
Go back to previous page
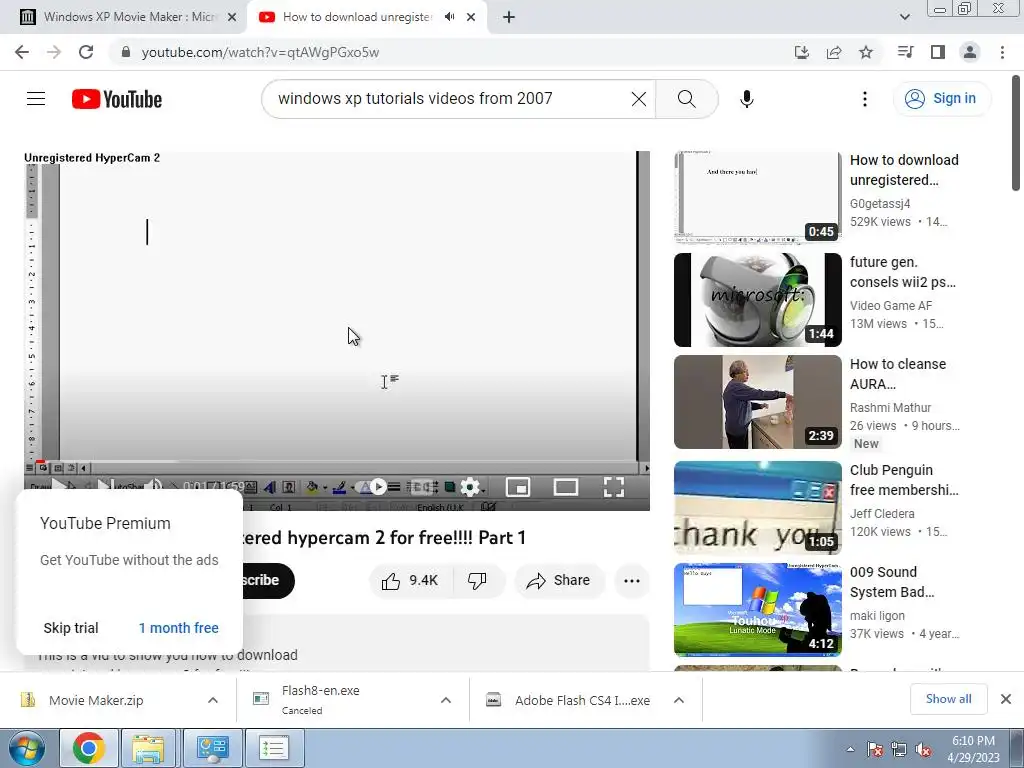click(x=22, y=52)
